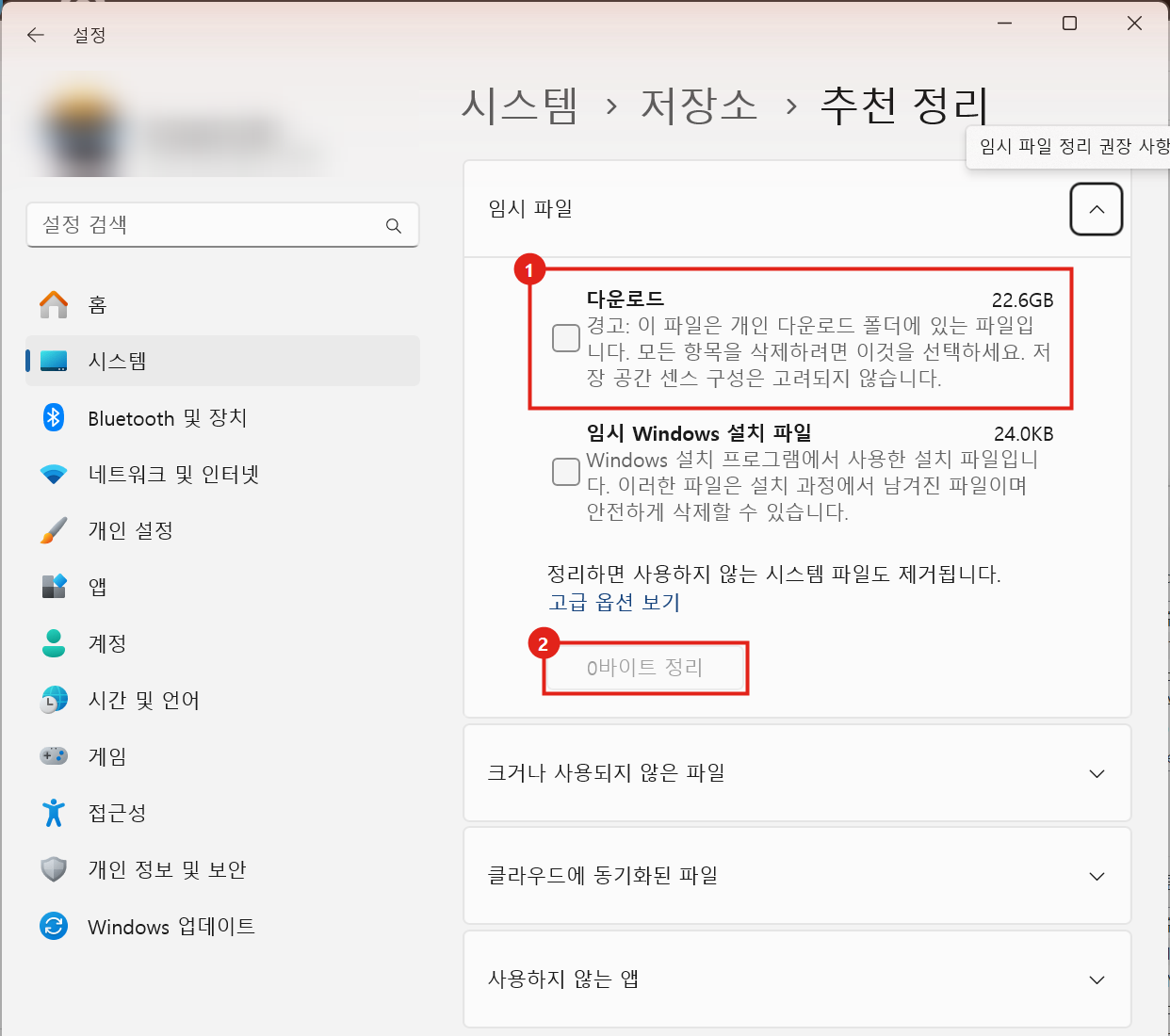1170x1036 pixels.
Task: Open 접근성 settings
Action: [x=222, y=813]
